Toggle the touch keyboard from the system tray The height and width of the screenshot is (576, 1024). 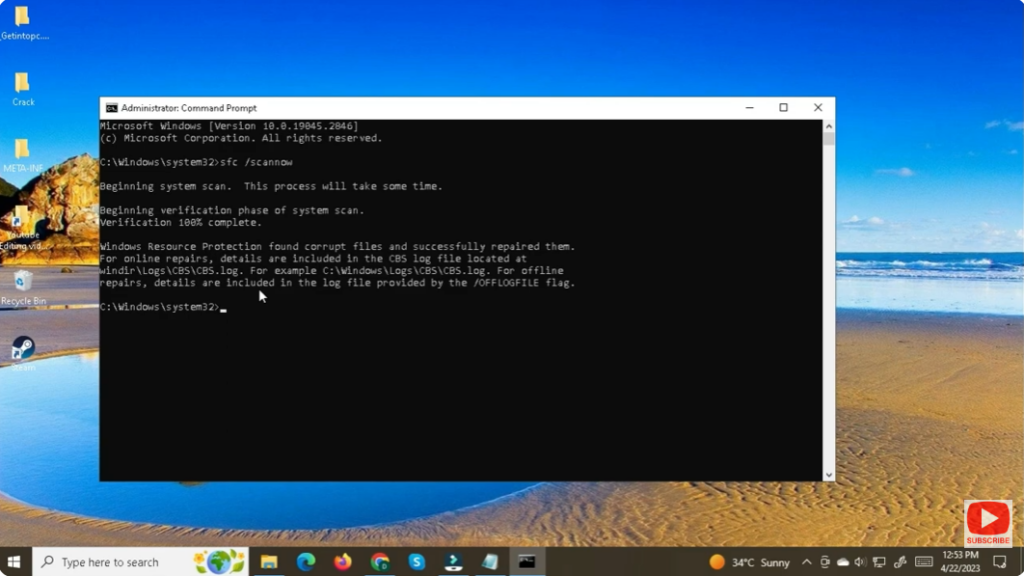pyautogui.click(x=923, y=562)
